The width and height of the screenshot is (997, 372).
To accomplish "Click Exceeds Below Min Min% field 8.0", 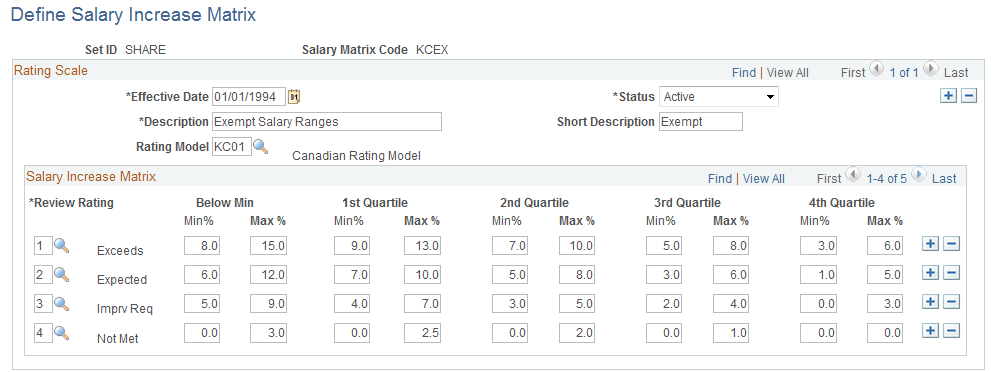I will tap(202, 245).
